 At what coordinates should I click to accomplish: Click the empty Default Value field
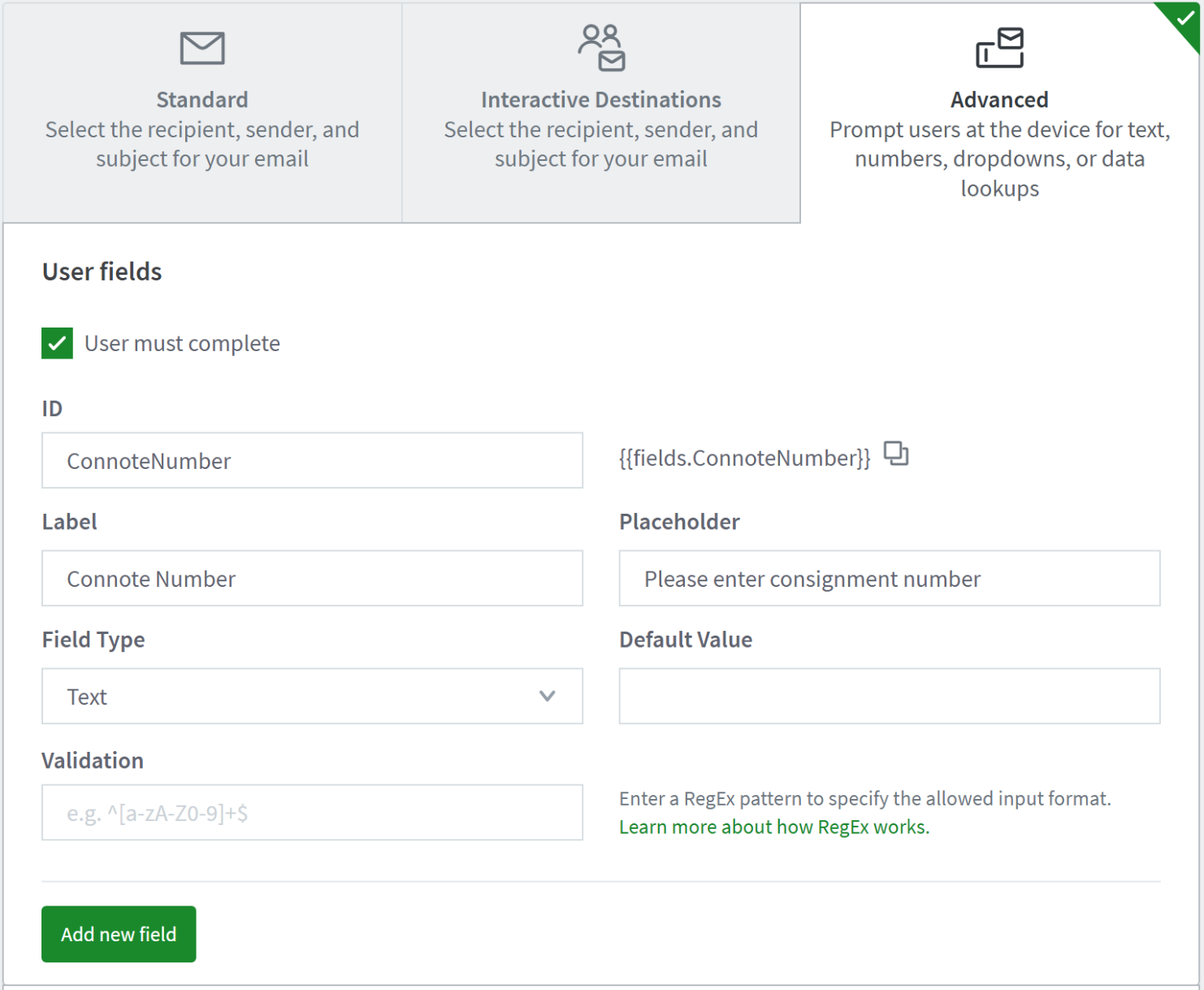click(889, 696)
